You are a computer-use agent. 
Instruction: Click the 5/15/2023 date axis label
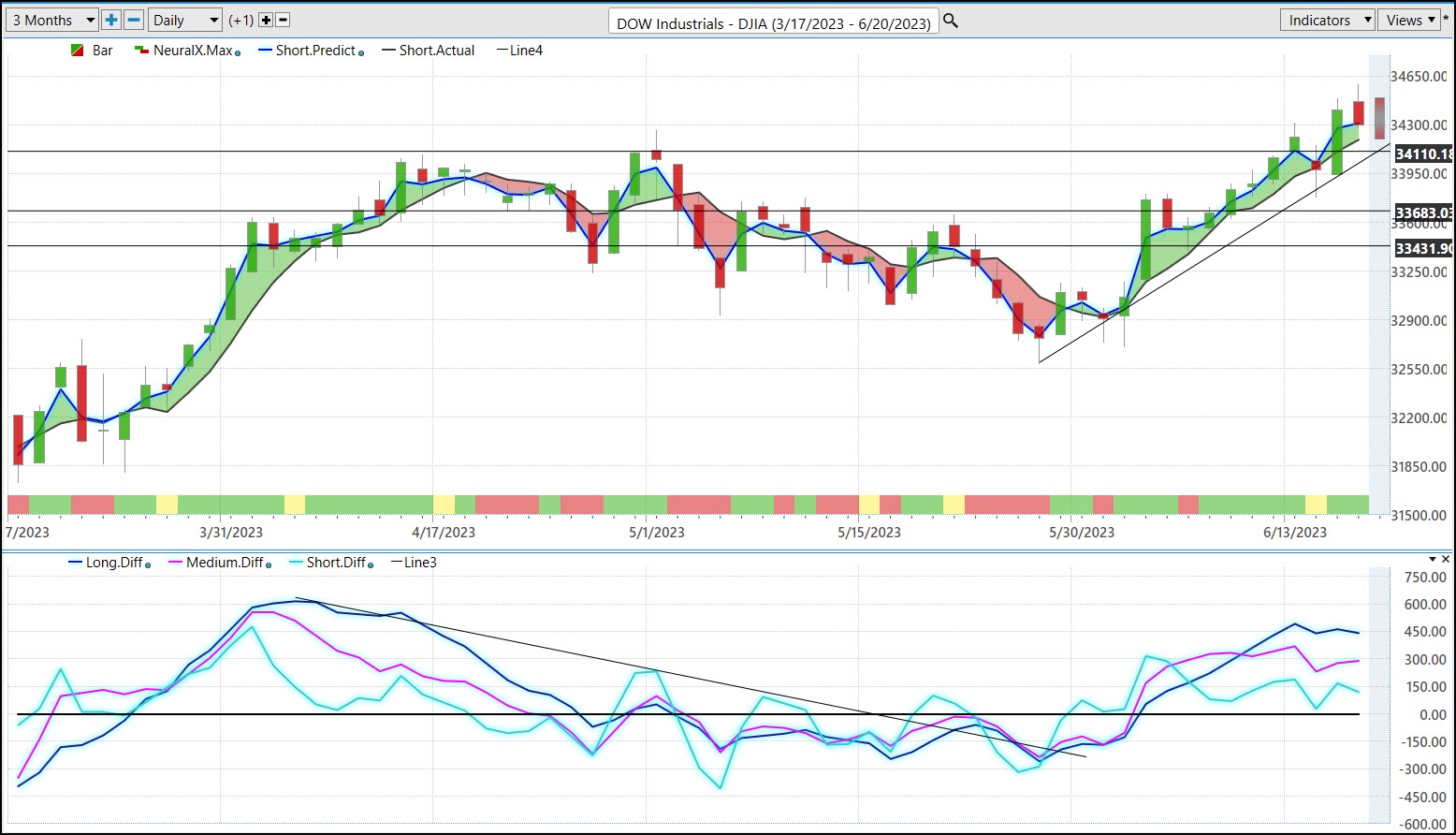869,532
